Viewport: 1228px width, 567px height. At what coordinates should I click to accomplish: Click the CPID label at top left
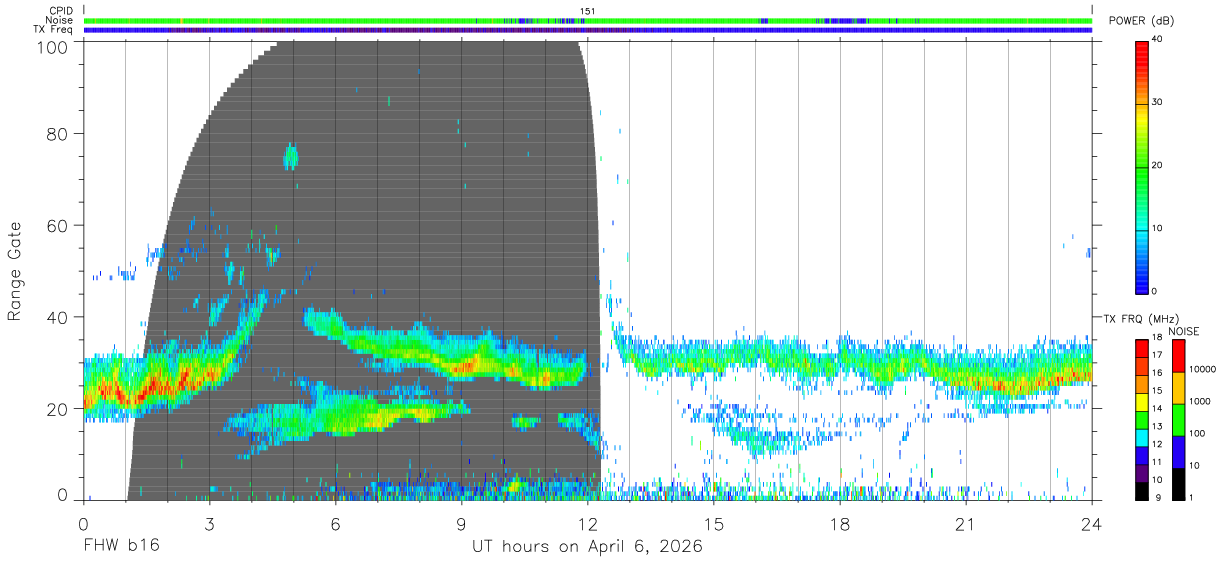pos(61,11)
